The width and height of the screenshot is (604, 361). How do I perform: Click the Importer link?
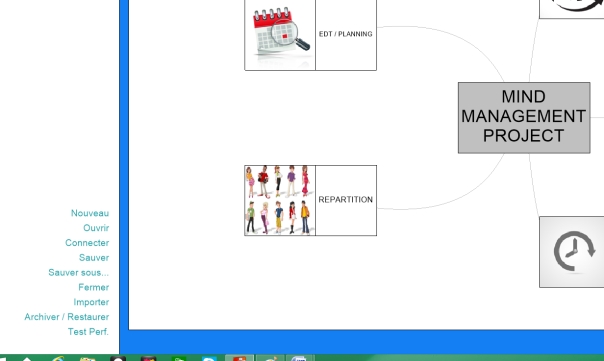[91, 302]
